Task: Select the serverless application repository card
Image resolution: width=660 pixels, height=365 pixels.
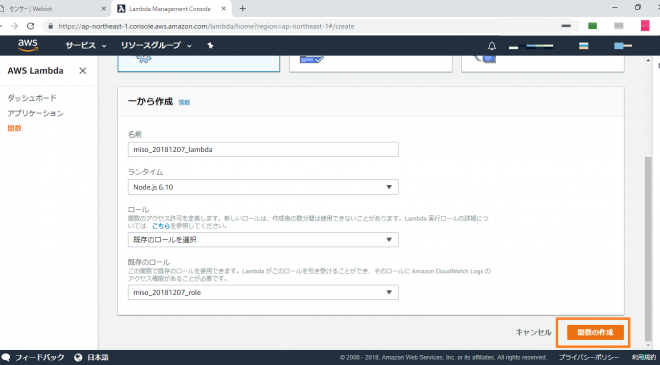Action: (x=543, y=63)
